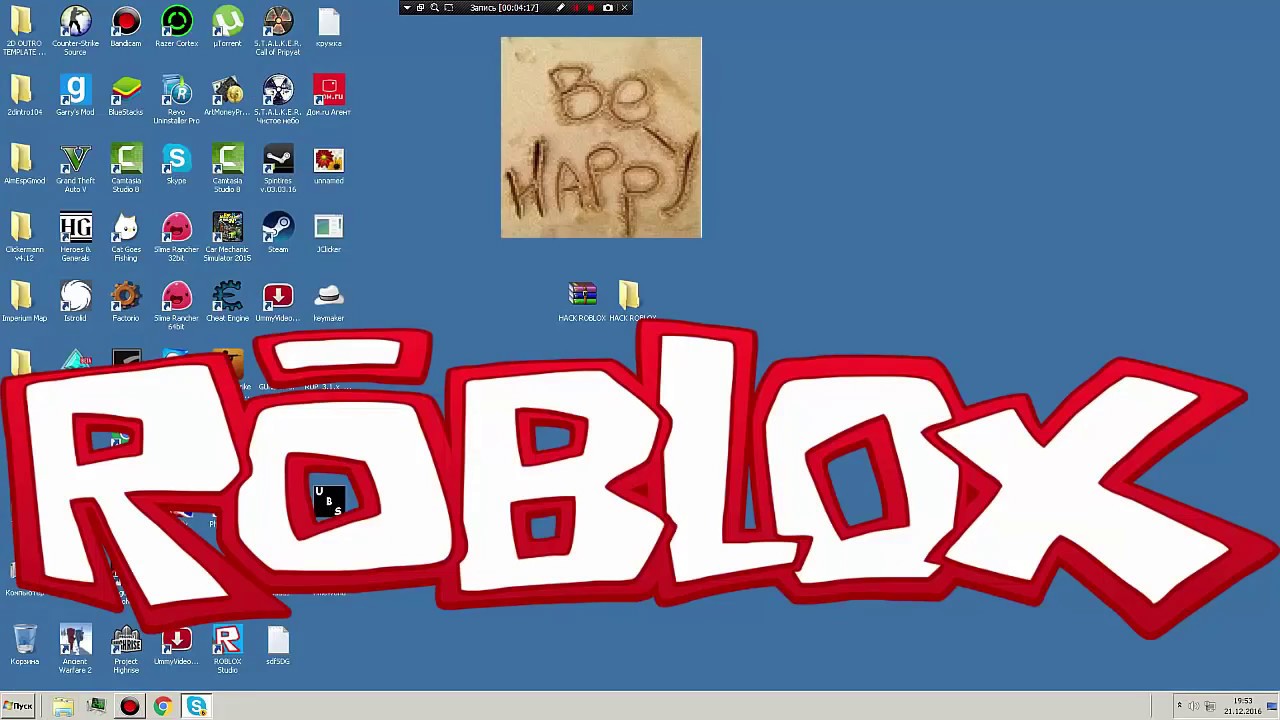Select the Корзина recycle bin
Image resolution: width=1280 pixels, height=720 pixels.
(25, 645)
